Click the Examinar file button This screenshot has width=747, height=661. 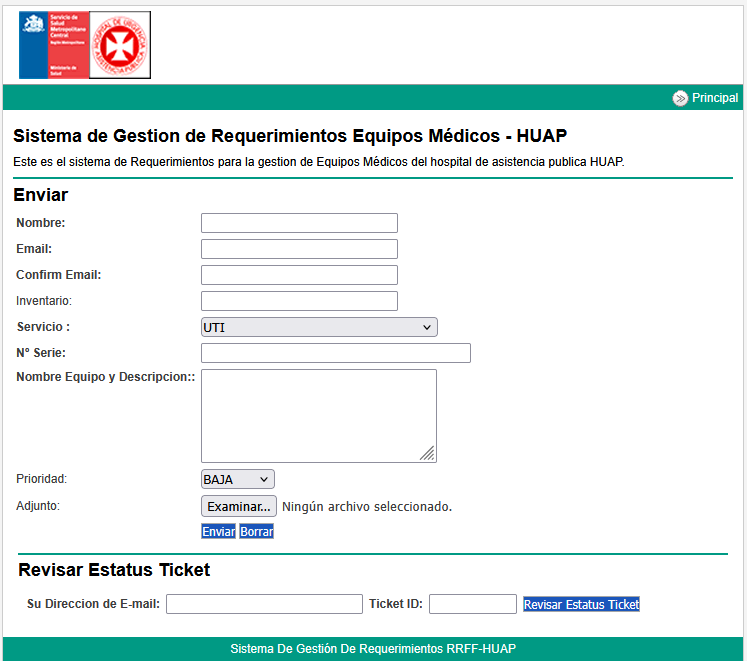[x=239, y=506]
